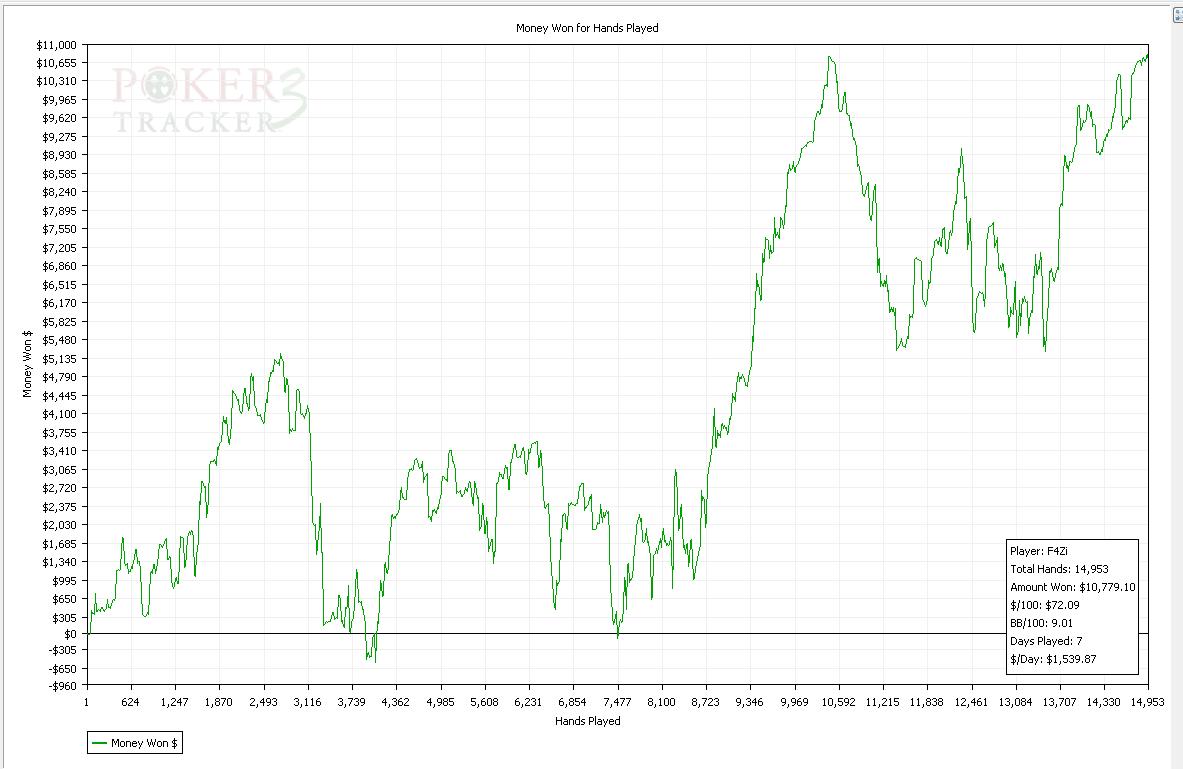Click the -$960 label on the y-axis
Viewport: 1183px width, 769px height.
click(61, 686)
